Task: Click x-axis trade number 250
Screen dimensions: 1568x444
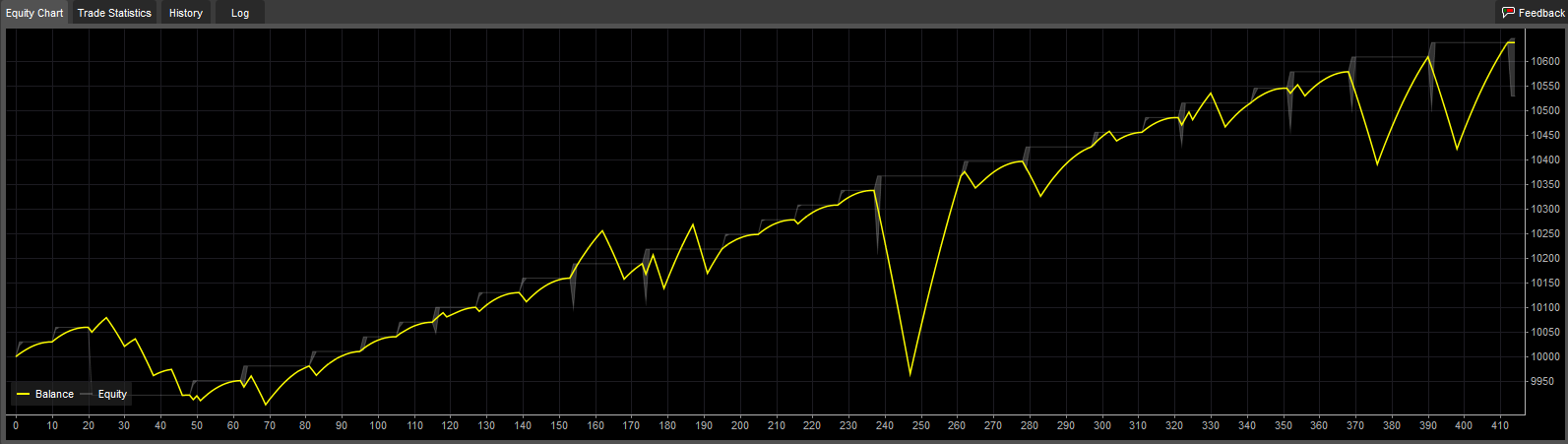Action: click(x=920, y=425)
